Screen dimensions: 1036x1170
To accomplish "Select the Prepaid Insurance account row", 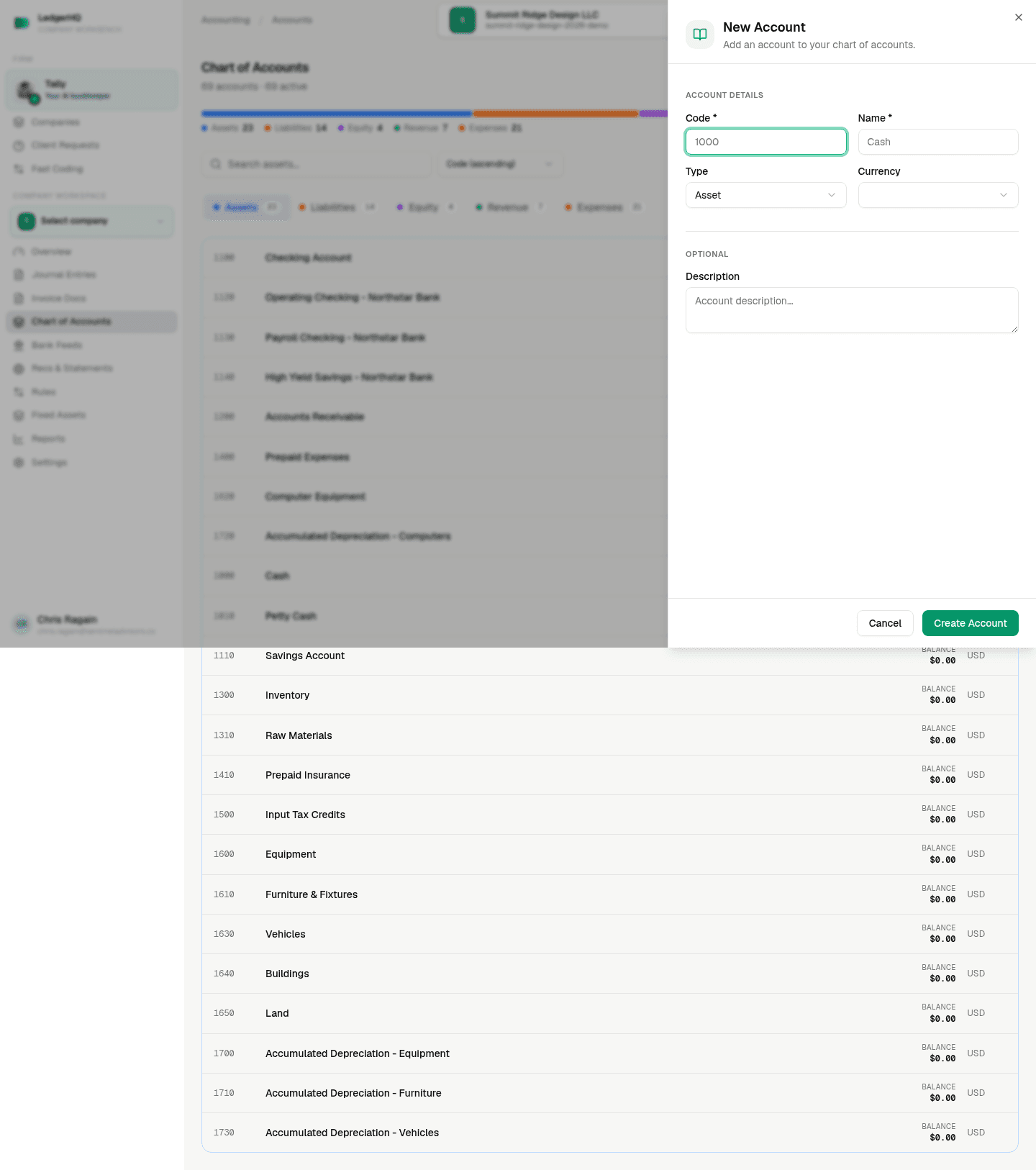I will coord(610,775).
